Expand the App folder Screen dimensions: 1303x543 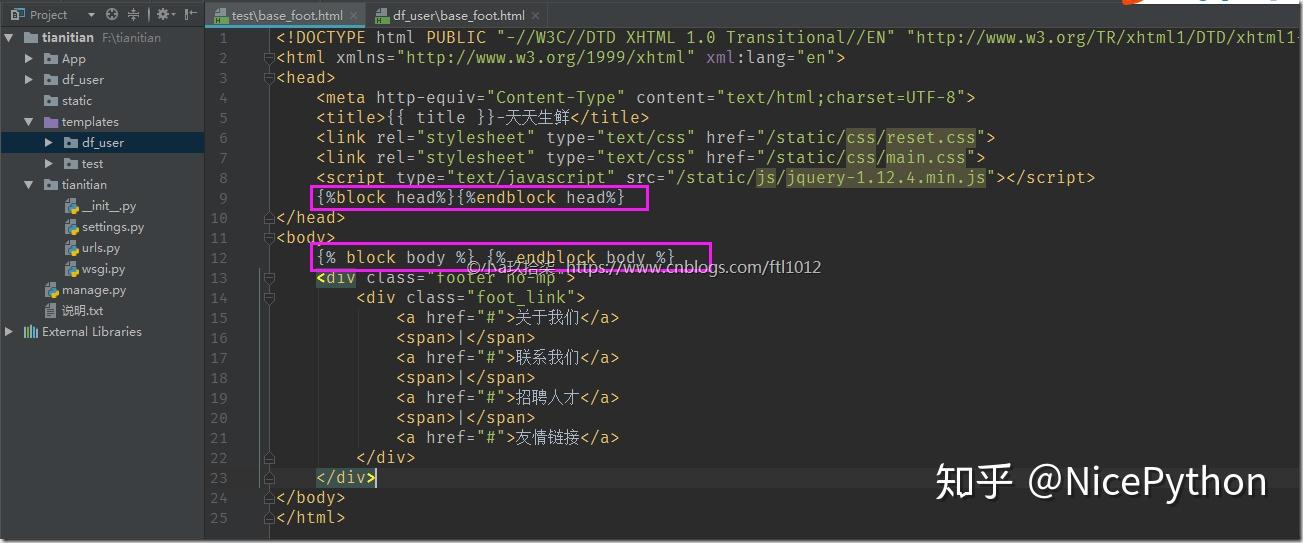coord(29,59)
